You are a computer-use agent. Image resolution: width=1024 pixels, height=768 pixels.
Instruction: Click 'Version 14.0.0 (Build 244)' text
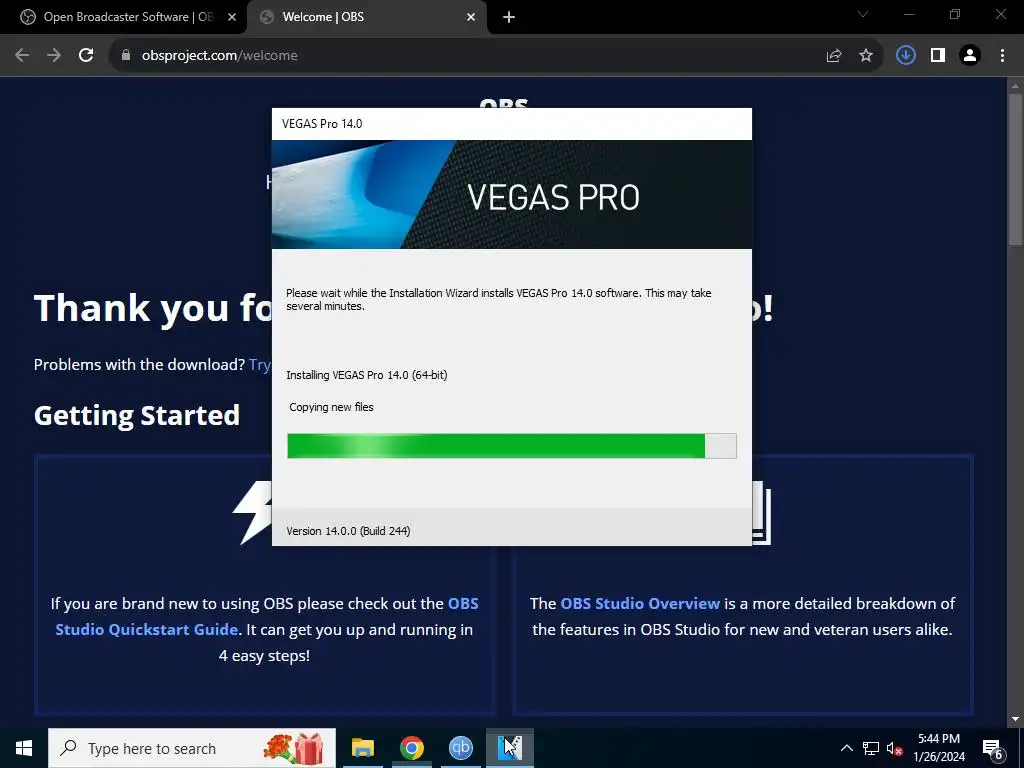(x=348, y=531)
